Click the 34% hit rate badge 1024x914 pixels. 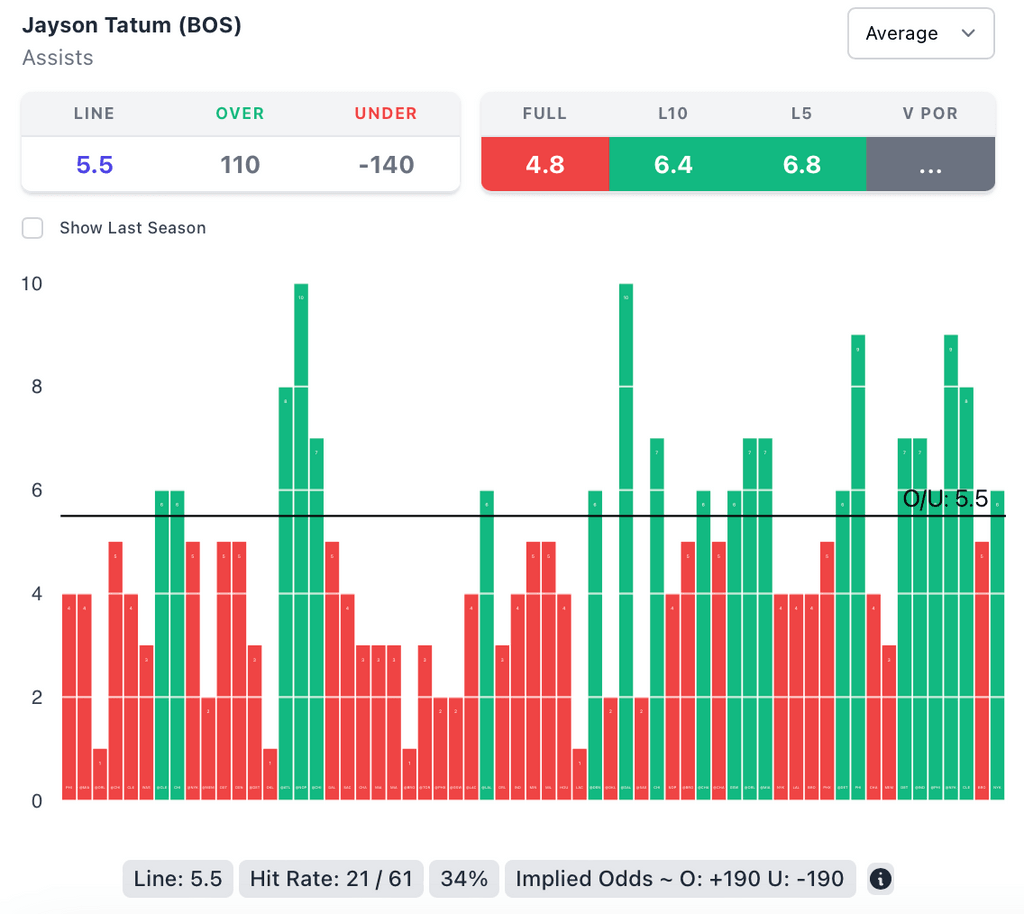tap(464, 879)
